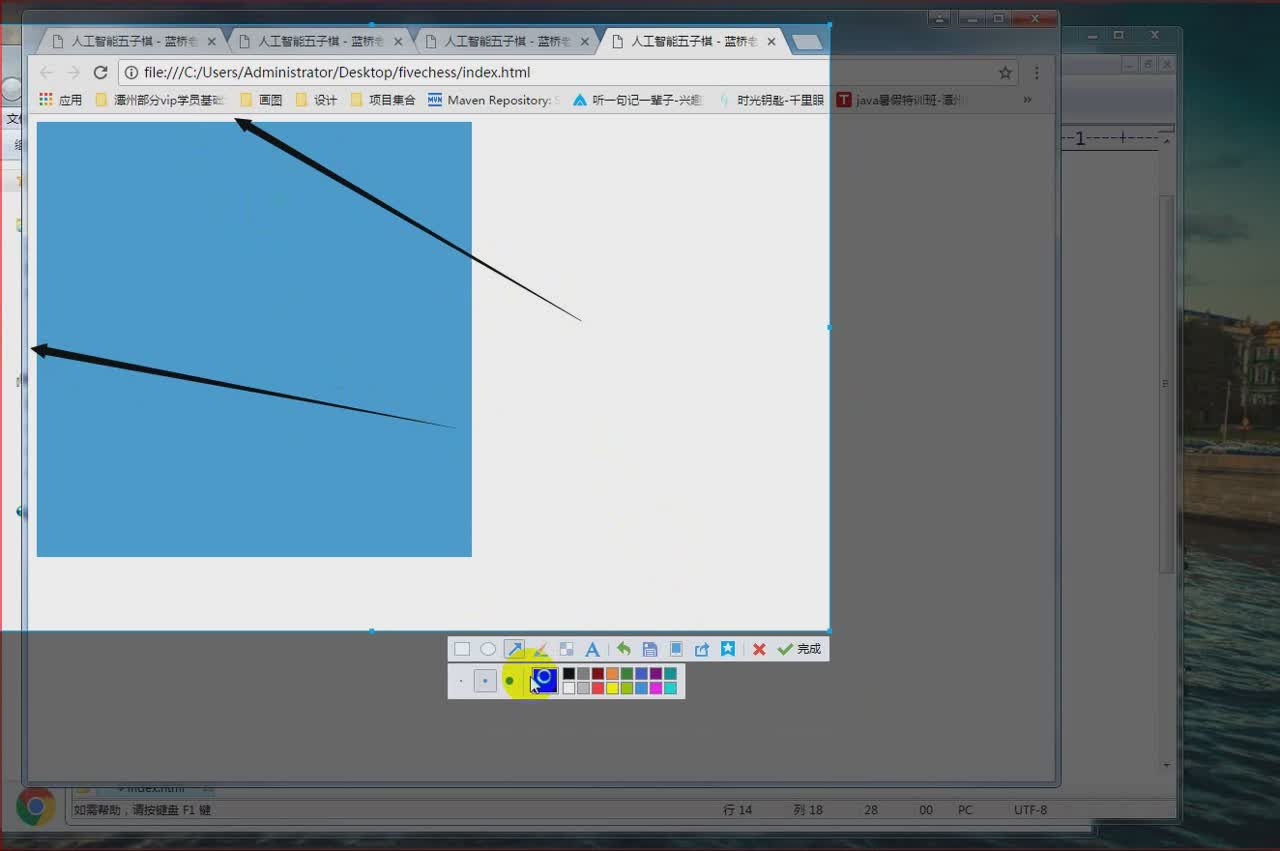Image resolution: width=1280 pixels, height=851 pixels.
Task: Select the rectangle annotation tool
Action: coord(462,649)
